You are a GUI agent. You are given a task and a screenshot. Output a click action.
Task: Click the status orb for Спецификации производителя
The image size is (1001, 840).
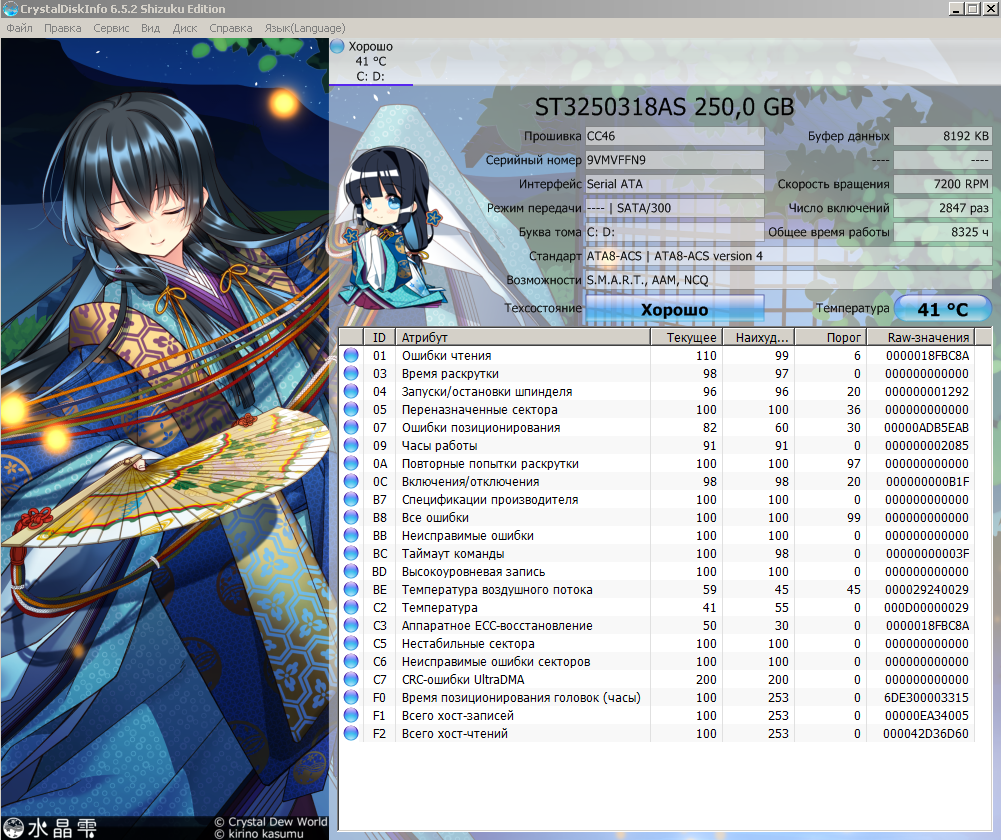point(350,499)
